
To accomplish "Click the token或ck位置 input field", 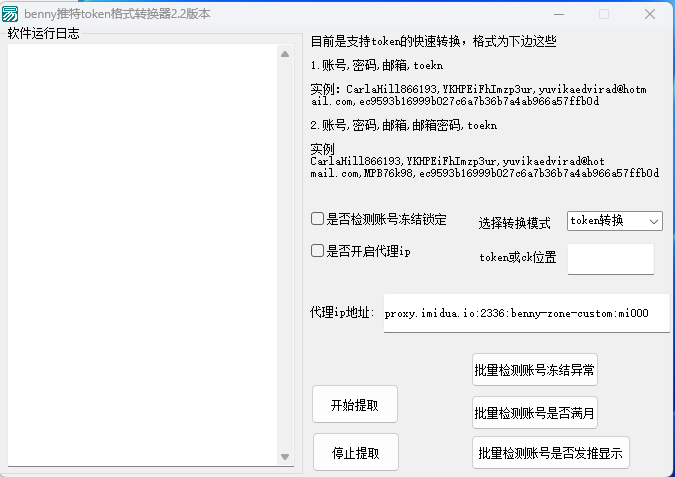I will point(610,259).
